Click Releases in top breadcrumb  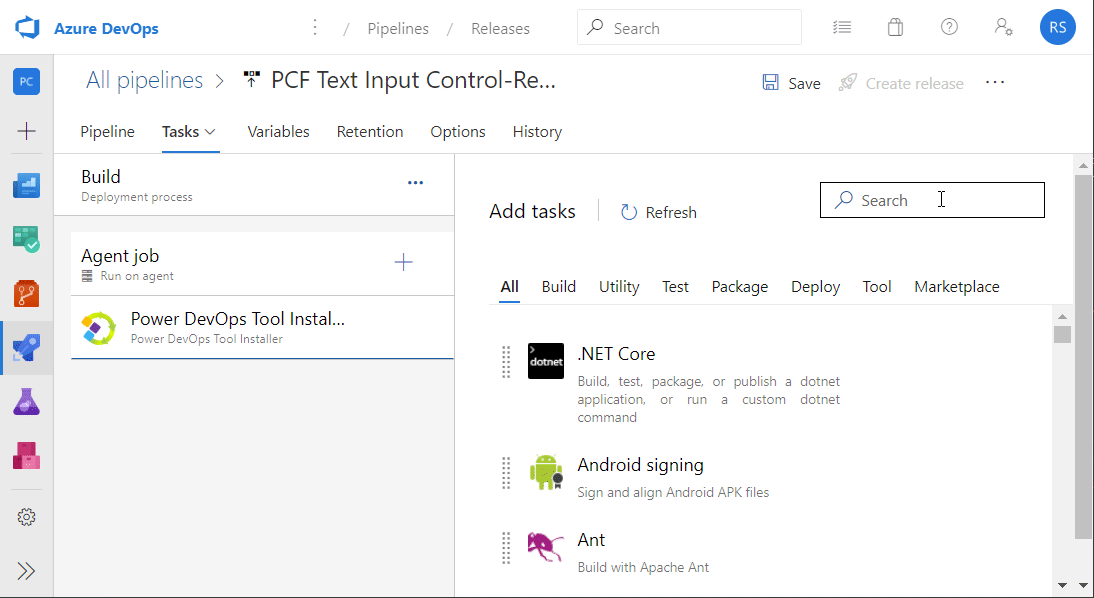pos(500,29)
